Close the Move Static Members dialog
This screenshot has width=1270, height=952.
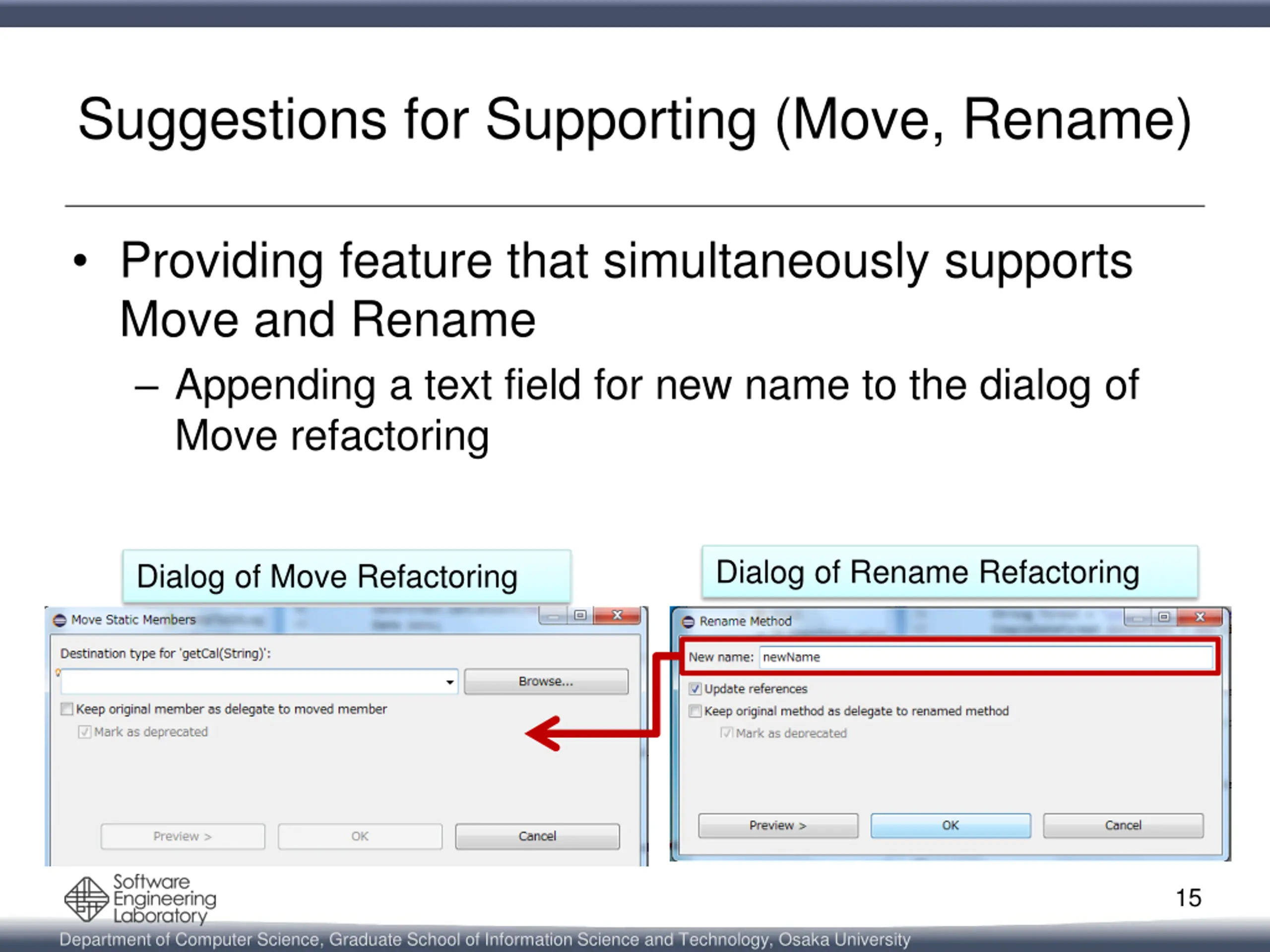pyautogui.click(x=617, y=615)
